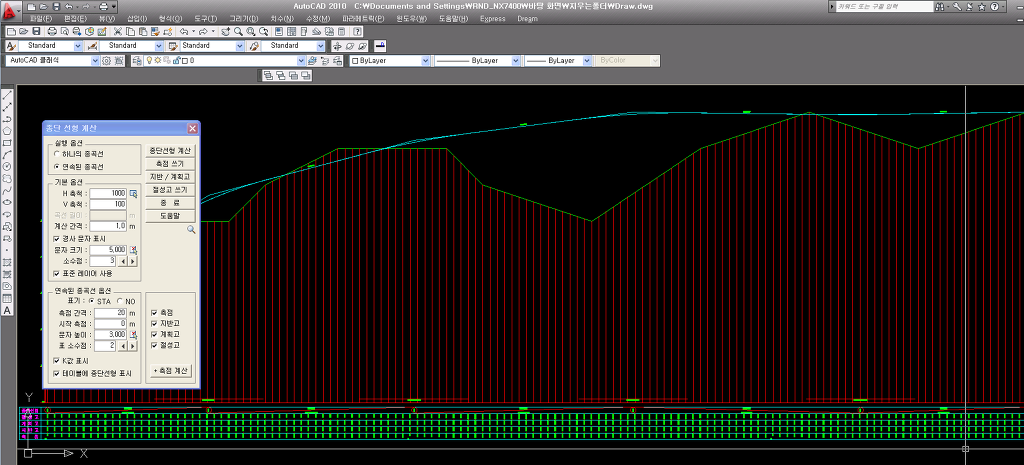
Task: Select the 하나의 종곡선 radio option
Action: [x=57, y=154]
